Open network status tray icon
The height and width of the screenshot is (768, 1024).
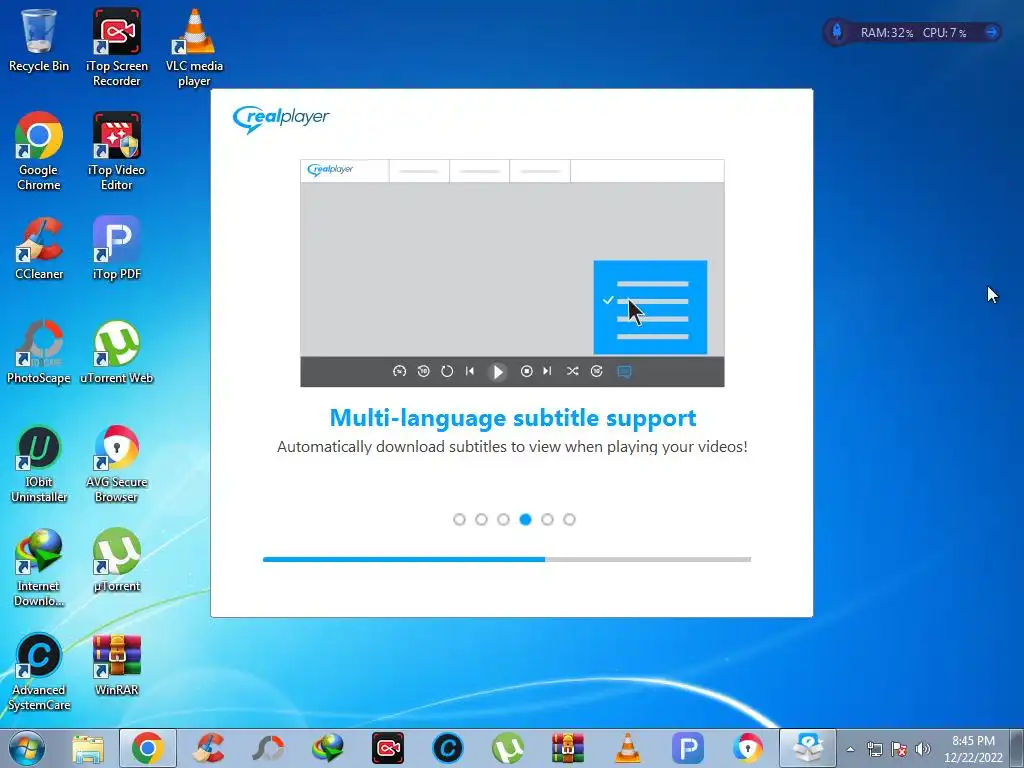[874, 749]
